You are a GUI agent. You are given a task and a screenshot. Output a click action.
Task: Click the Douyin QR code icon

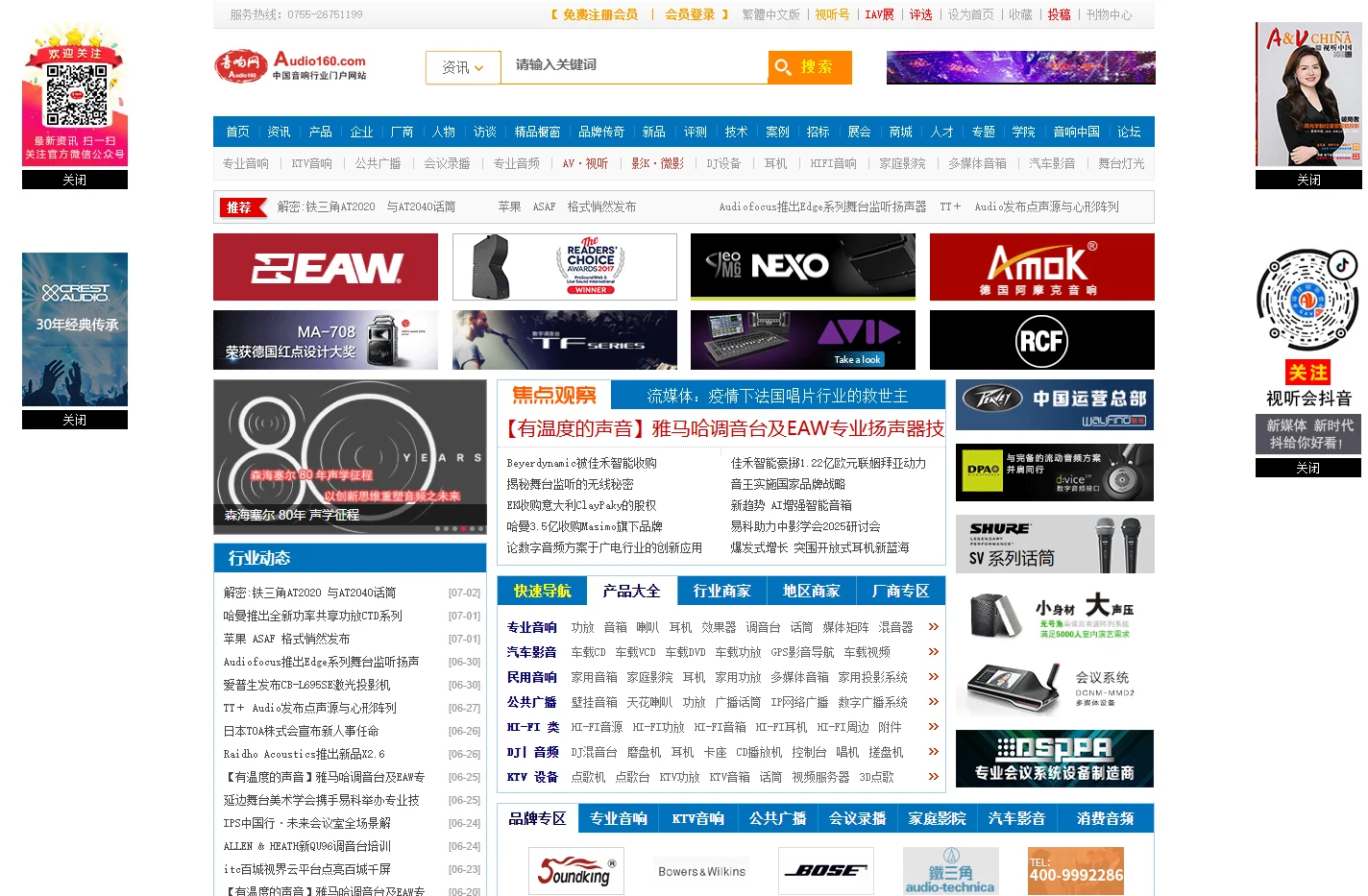pos(1307,302)
